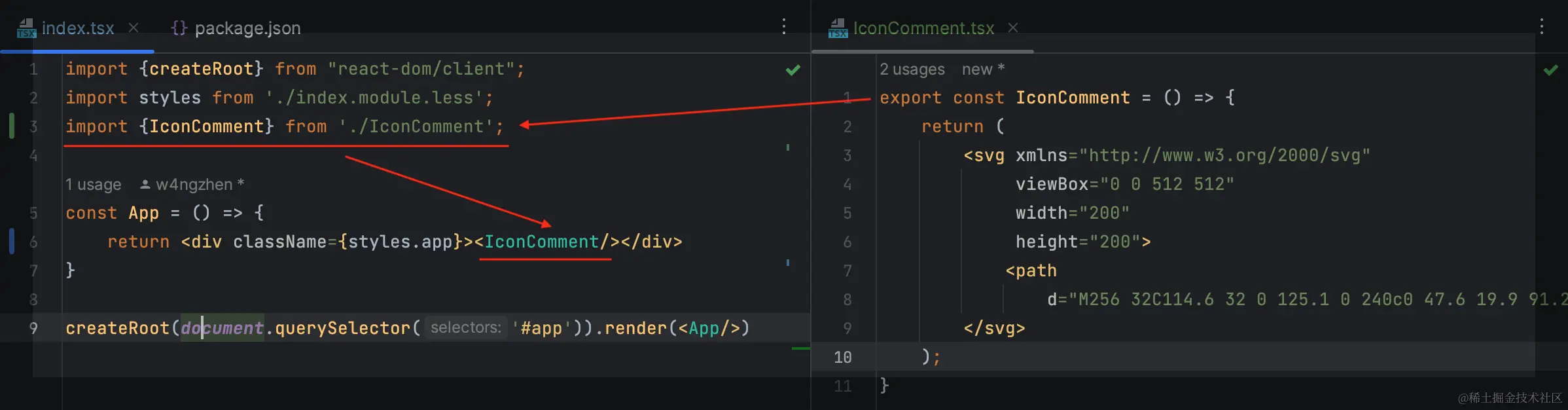Click the 'new *' author hint
1568x410 pixels.
(983, 69)
